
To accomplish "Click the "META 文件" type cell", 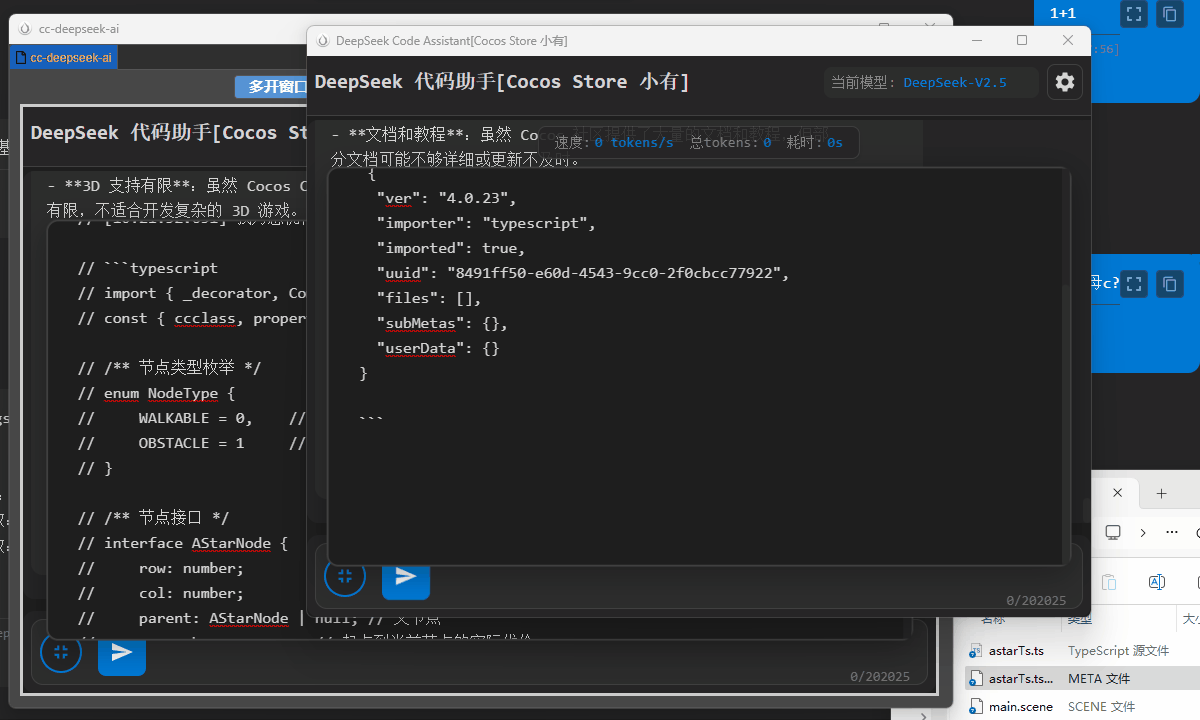I will pos(1099,679).
